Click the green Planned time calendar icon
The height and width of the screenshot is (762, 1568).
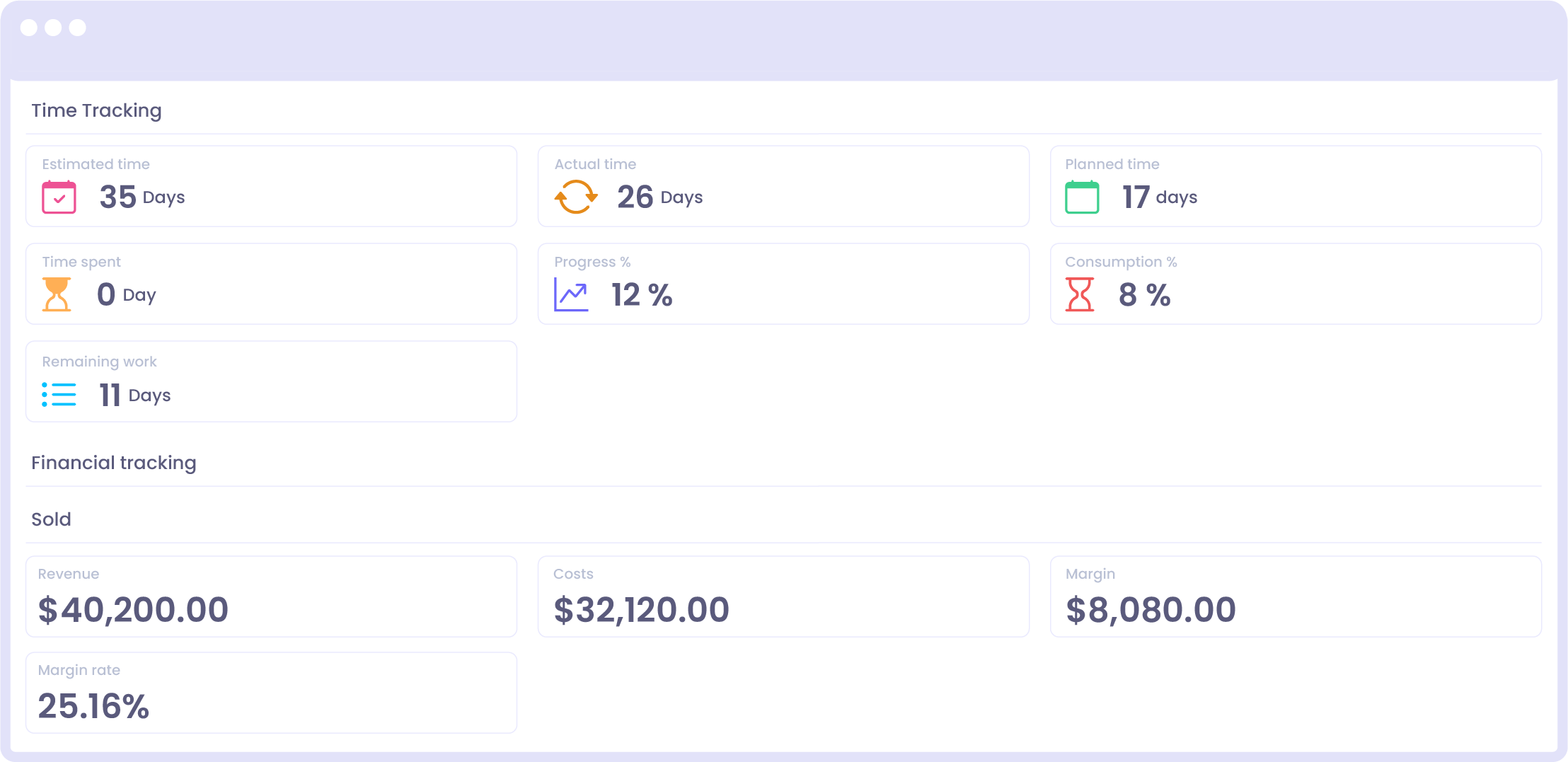(x=1082, y=197)
